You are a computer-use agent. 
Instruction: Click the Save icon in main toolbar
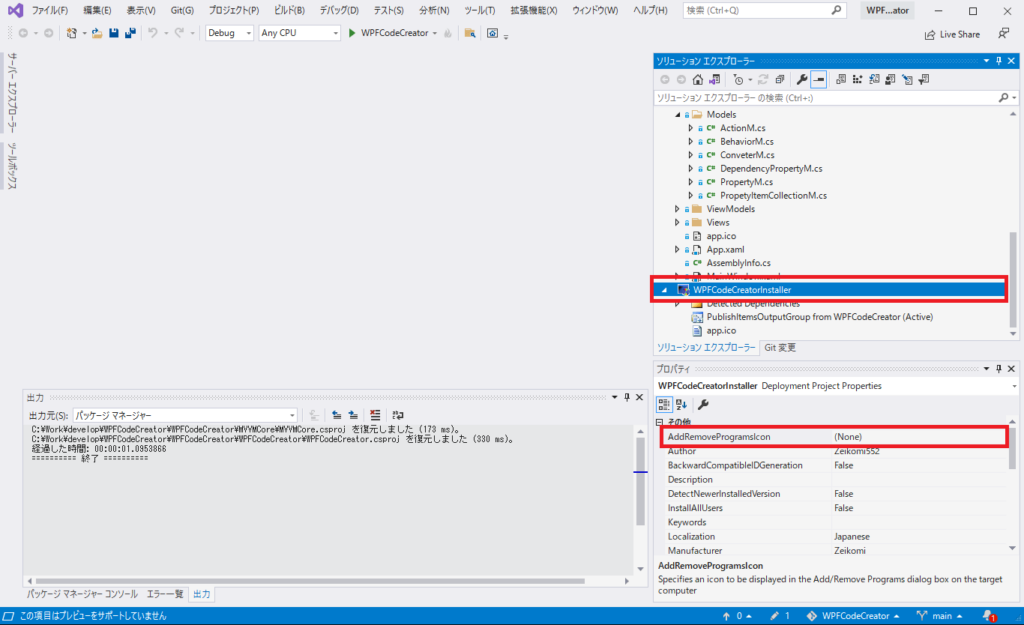coord(114,33)
